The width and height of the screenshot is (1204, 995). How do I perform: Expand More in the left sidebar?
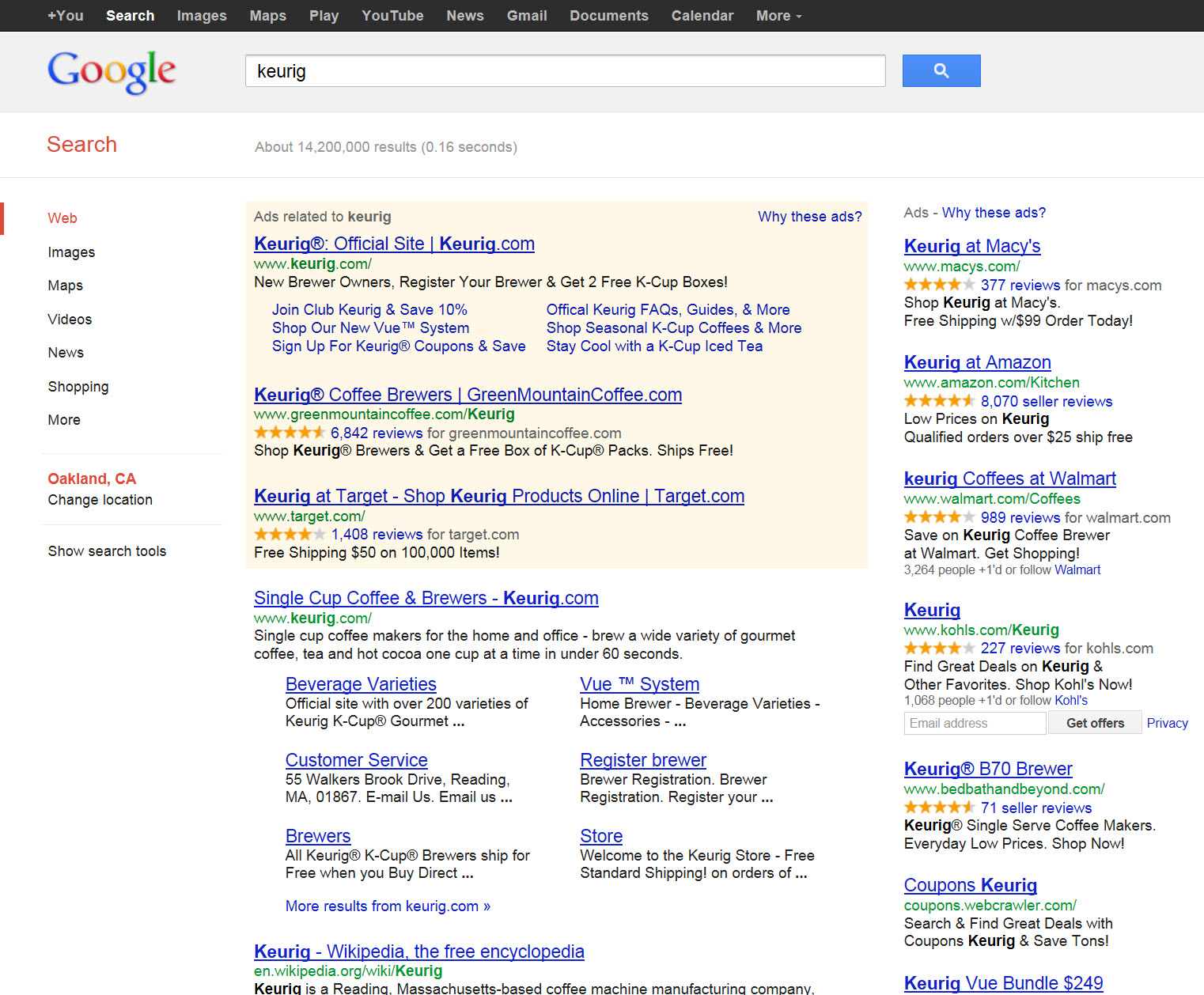coord(64,420)
